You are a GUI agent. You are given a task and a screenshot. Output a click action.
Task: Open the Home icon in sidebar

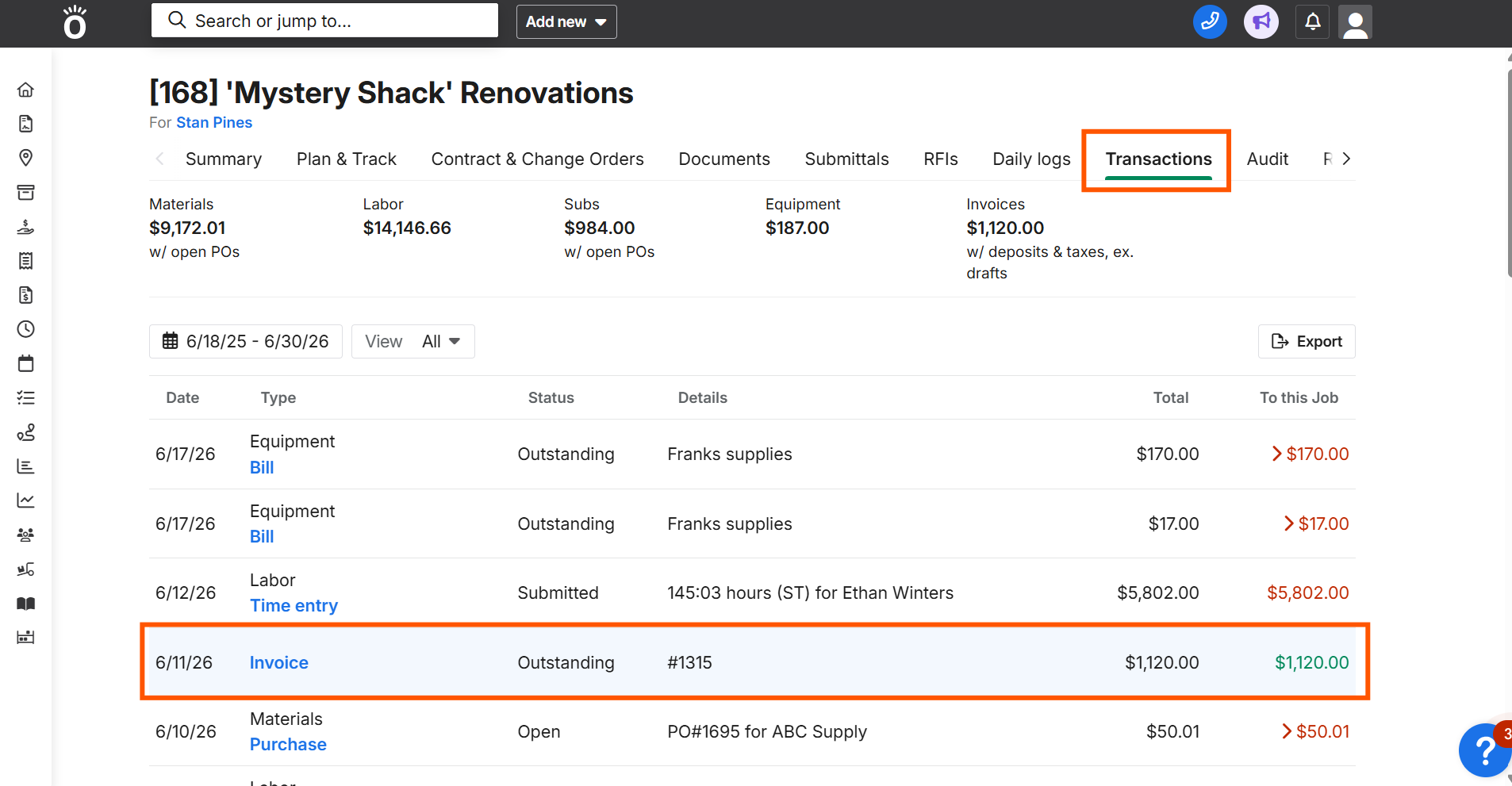[25, 90]
